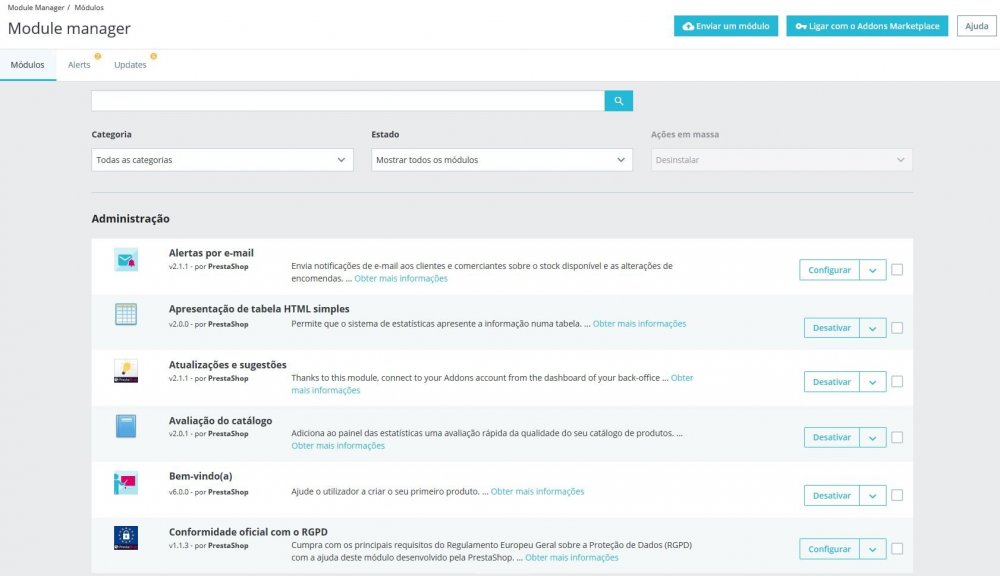Click the Bem-vindo(a) module title
Viewport: 1000px width, 576px height.
click(x=200, y=476)
